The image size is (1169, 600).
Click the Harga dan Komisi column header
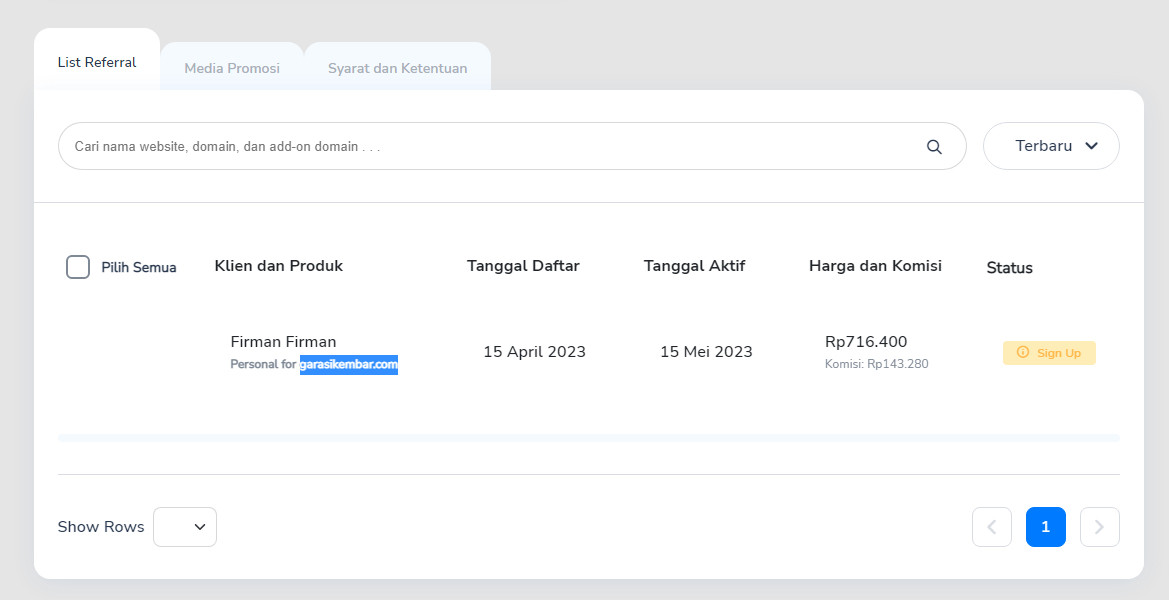[x=875, y=266]
